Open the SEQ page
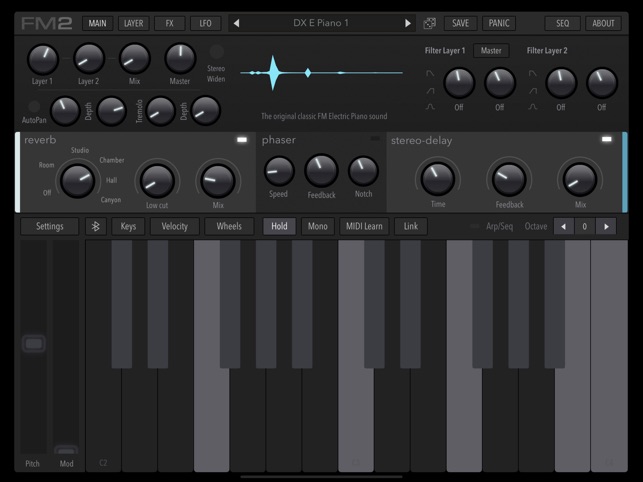The width and height of the screenshot is (643, 482). pyautogui.click(x=563, y=23)
